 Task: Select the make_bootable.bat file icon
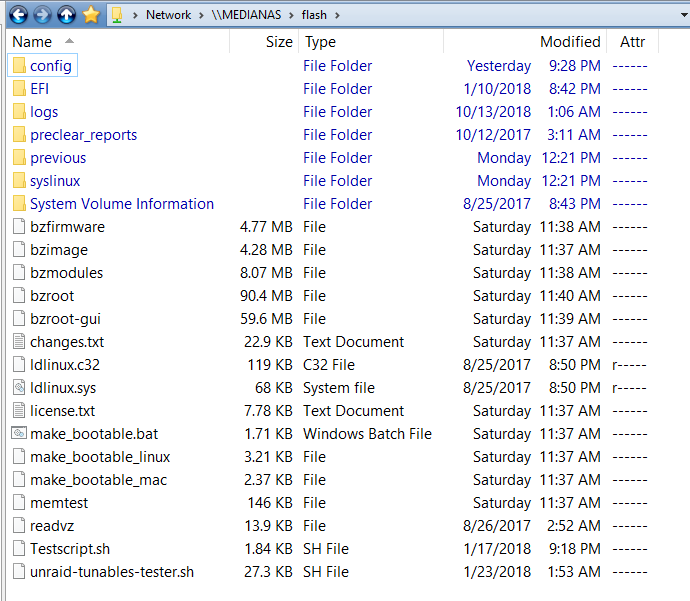pos(19,433)
